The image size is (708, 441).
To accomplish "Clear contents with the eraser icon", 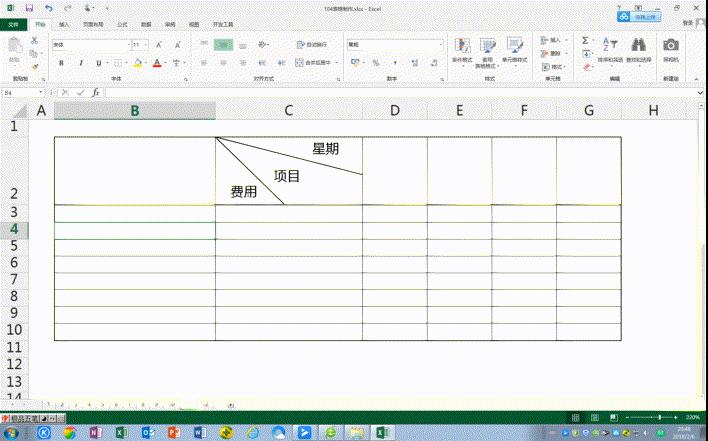I will (x=587, y=67).
